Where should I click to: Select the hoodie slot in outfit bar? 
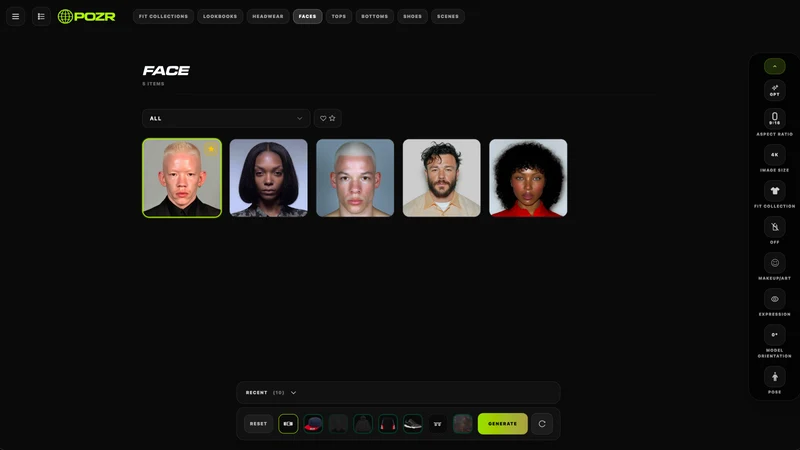click(x=363, y=424)
